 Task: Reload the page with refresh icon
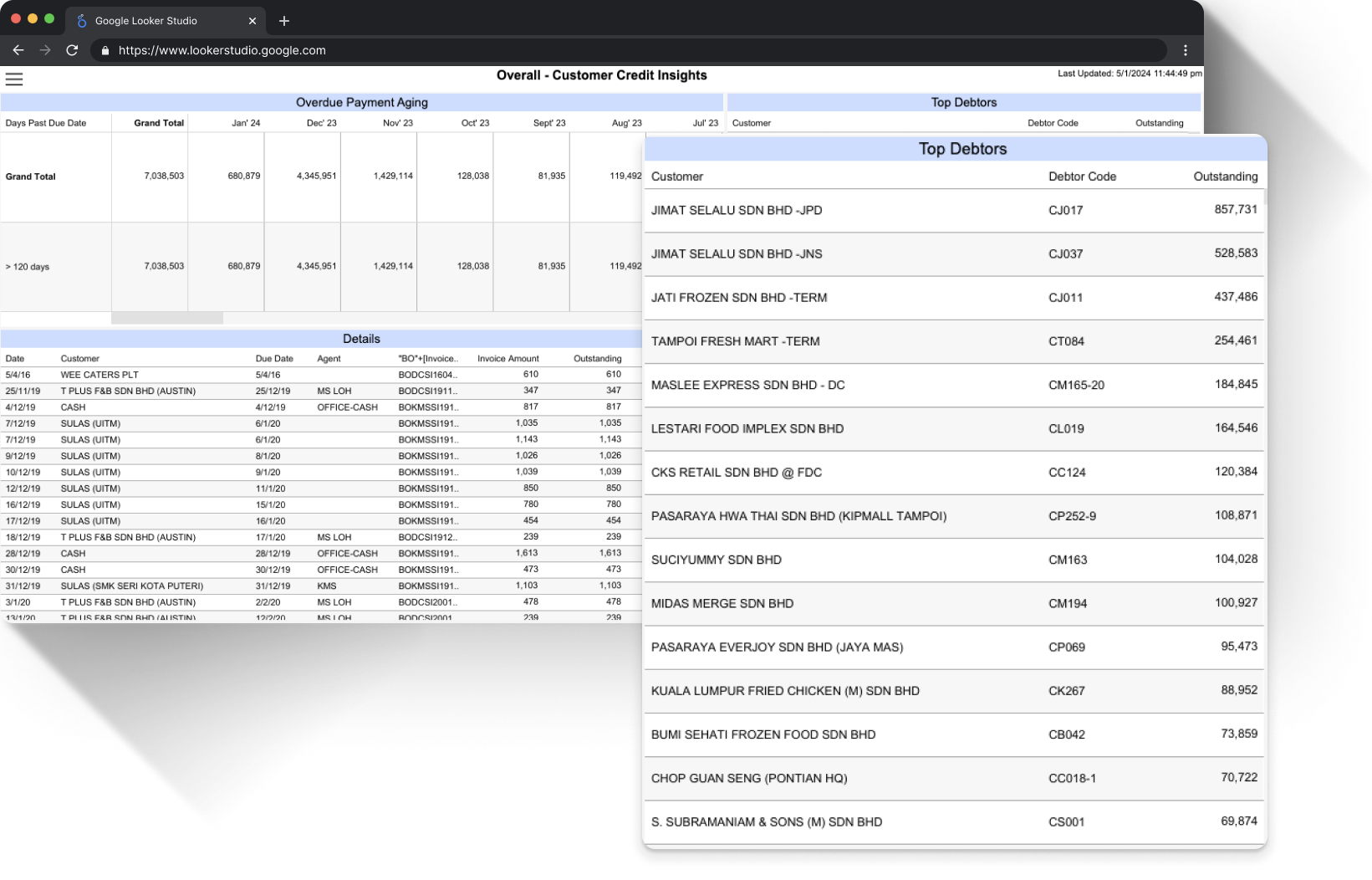point(72,50)
